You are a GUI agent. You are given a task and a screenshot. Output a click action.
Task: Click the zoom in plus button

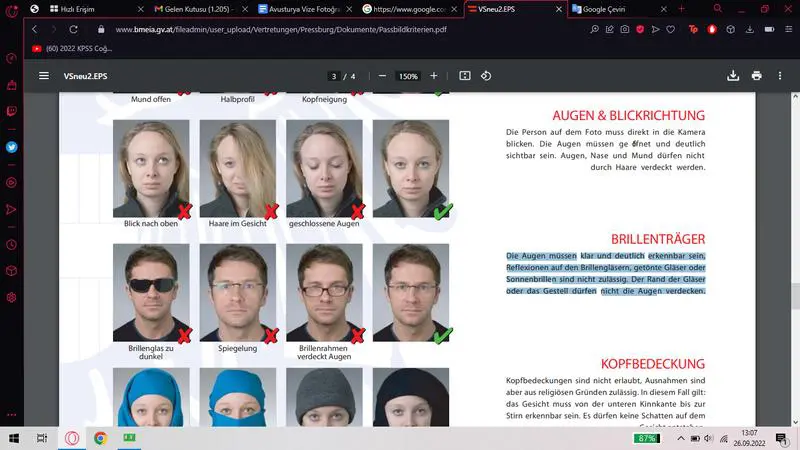pos(434,76)
